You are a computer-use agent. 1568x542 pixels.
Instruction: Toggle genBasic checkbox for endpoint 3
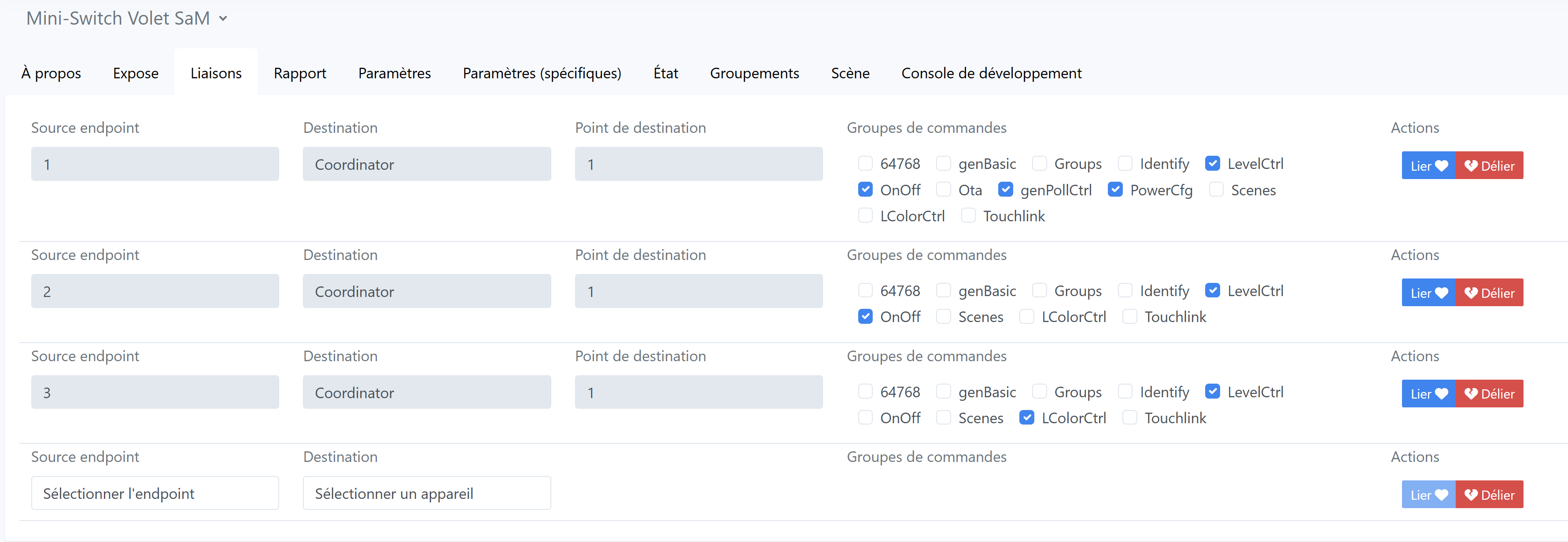[x=944, y=391]
